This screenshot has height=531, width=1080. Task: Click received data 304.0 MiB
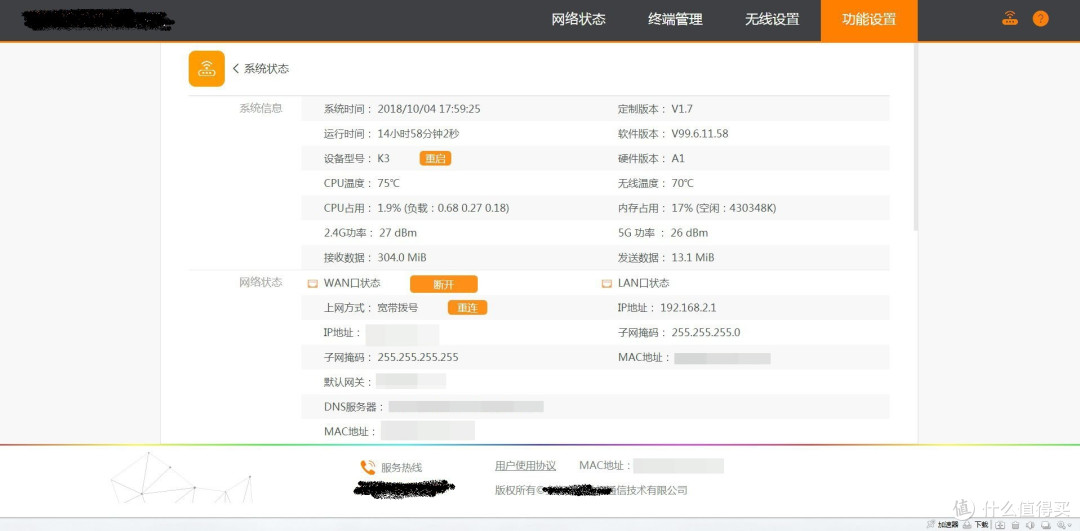(402, 258)
